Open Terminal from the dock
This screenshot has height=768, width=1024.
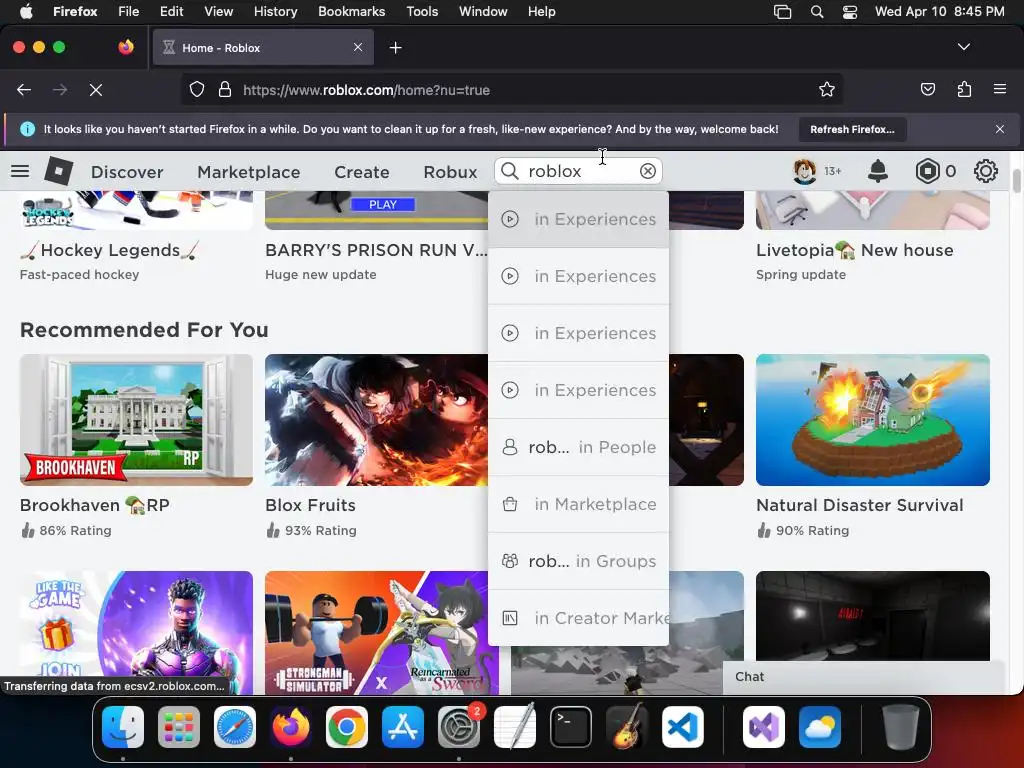[571, 727]
